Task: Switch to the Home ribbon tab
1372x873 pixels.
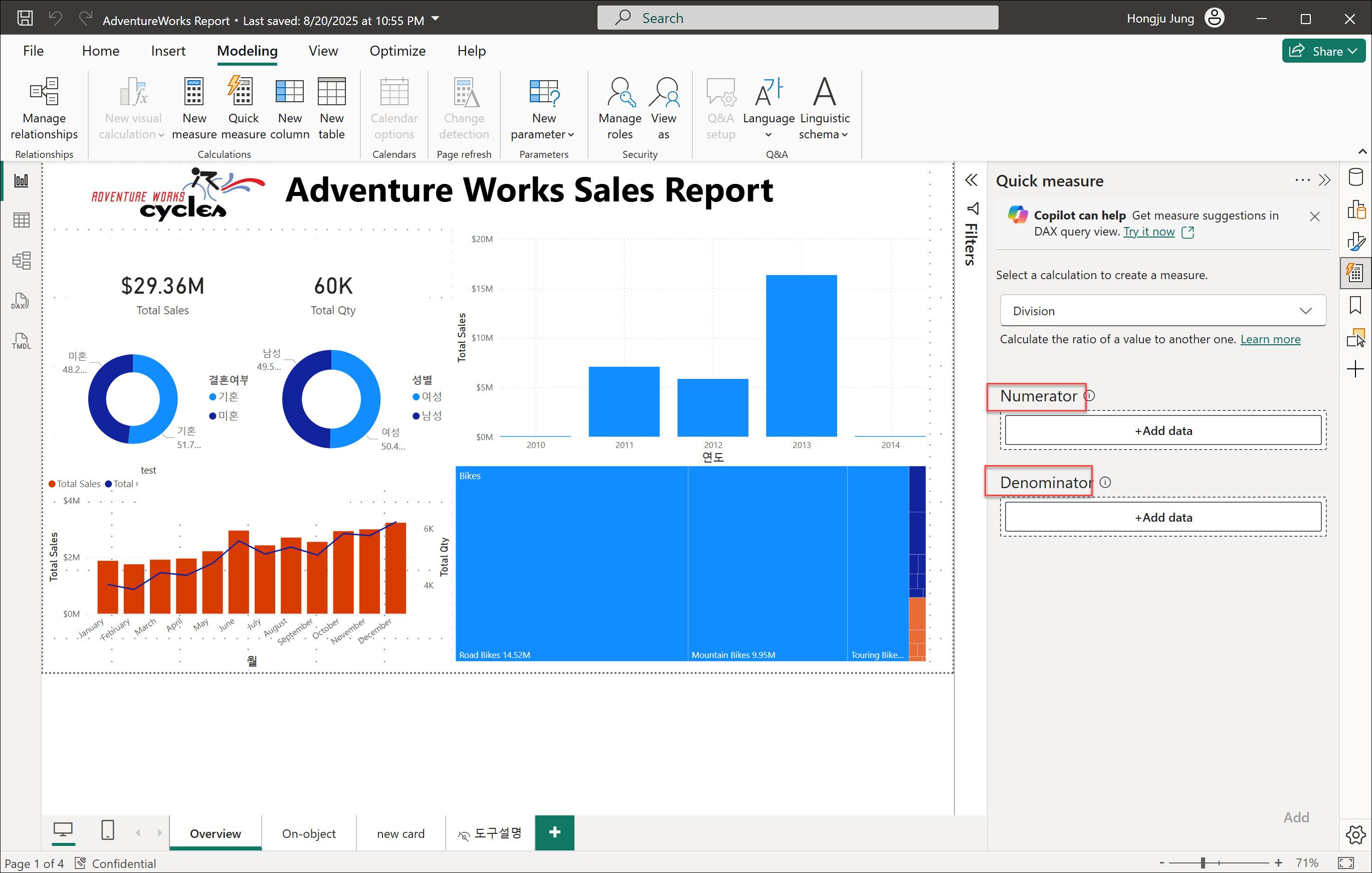Action: pyautogui.click(x=100, y=51)
